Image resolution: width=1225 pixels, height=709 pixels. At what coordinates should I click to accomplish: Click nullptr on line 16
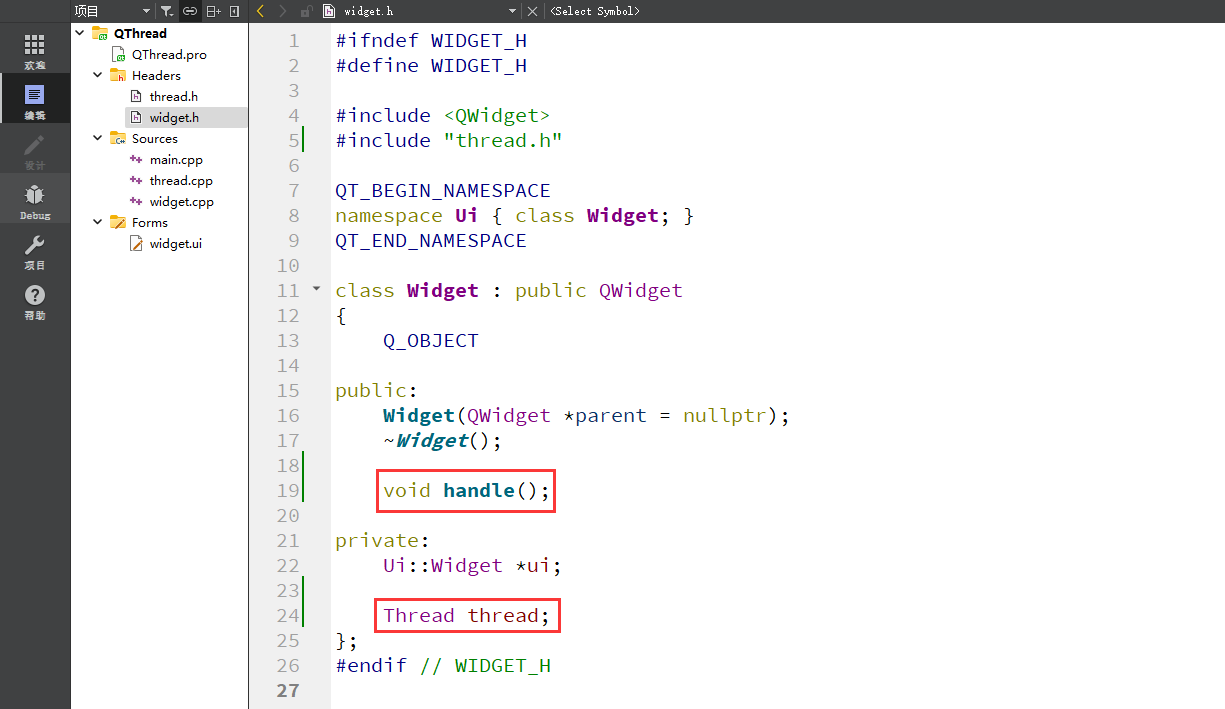pos(724,415)
